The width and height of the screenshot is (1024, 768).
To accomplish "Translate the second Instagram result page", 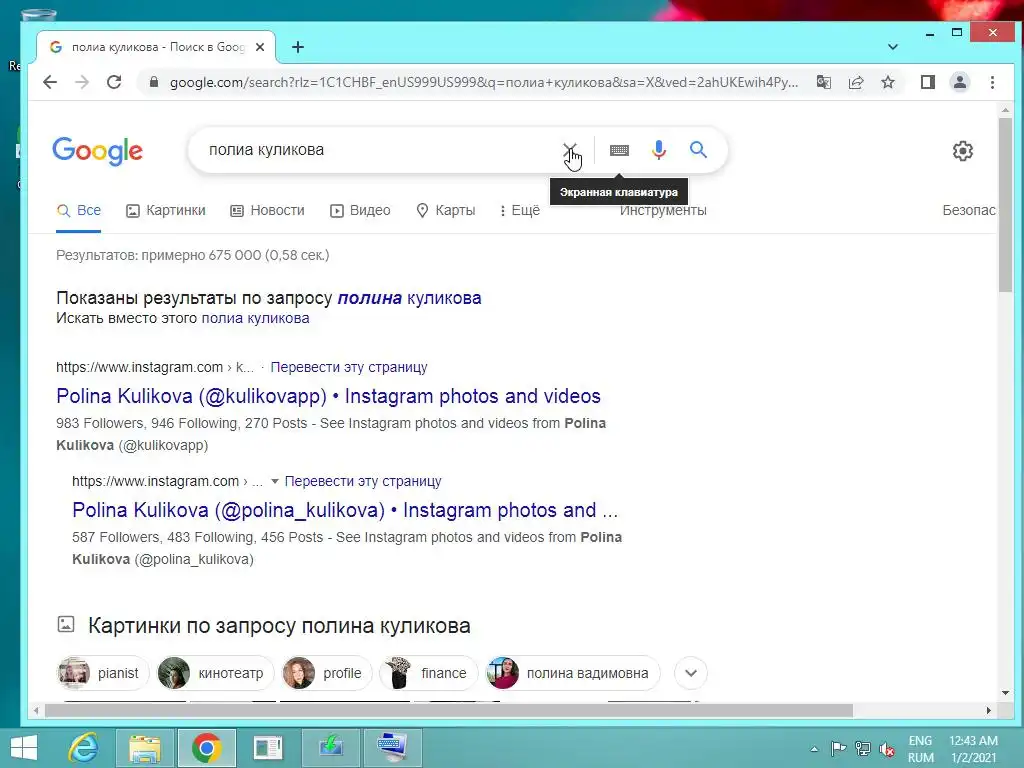I will point(363,481).
